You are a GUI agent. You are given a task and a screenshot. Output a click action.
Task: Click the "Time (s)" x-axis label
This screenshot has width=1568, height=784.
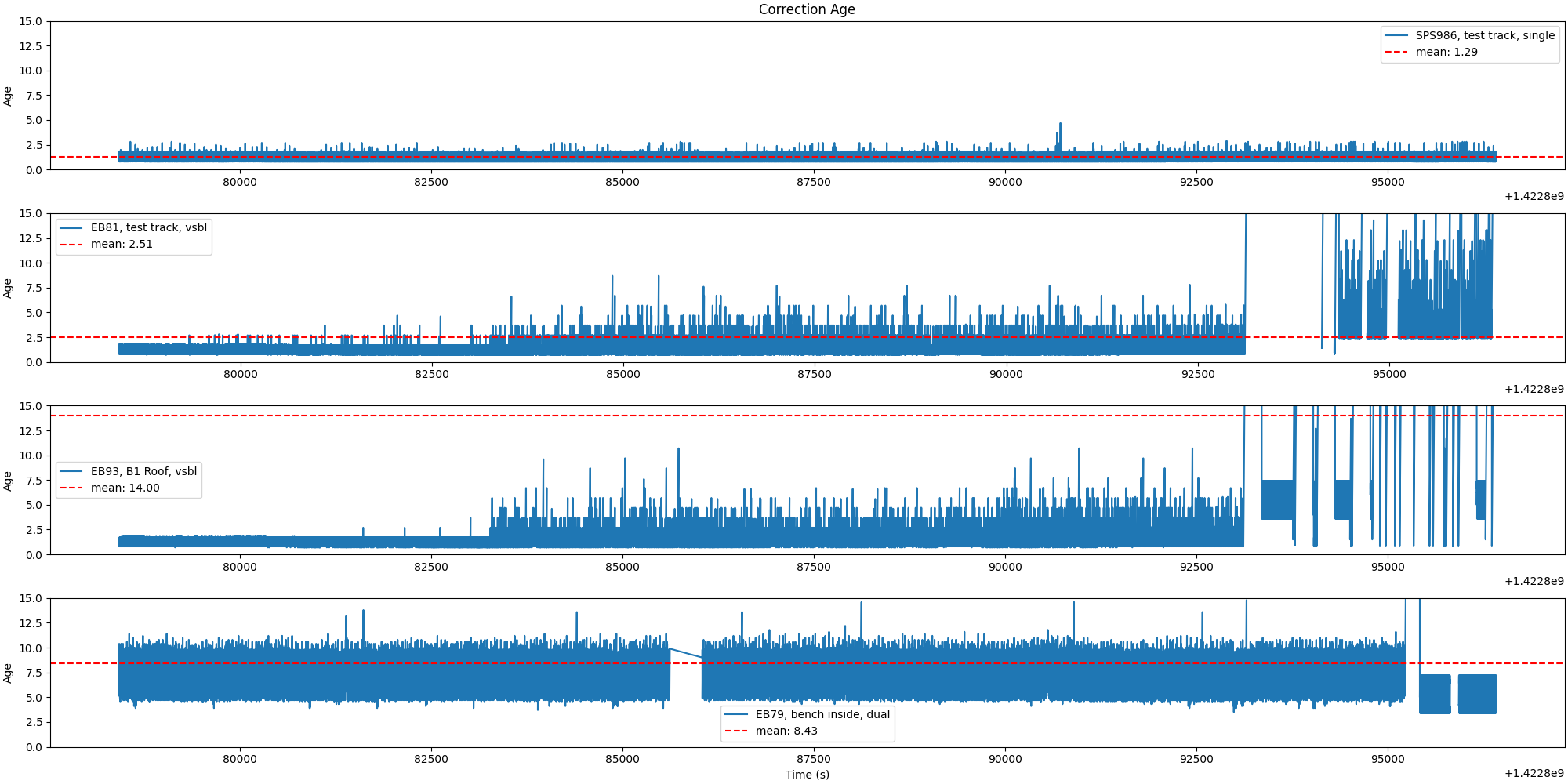point(807,775)
